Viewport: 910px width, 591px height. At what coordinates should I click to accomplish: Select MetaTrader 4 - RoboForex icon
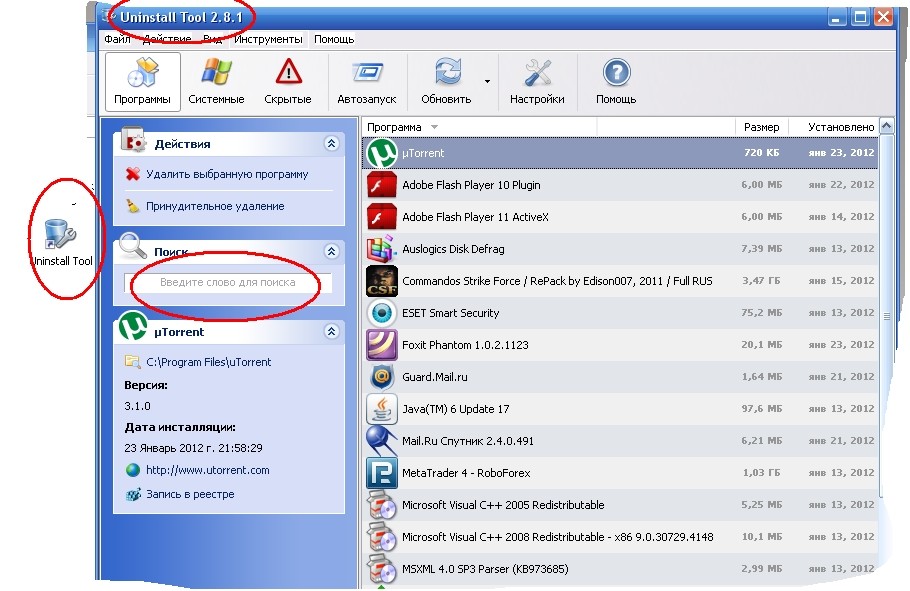pyautogui.click(x=382, y=473)
